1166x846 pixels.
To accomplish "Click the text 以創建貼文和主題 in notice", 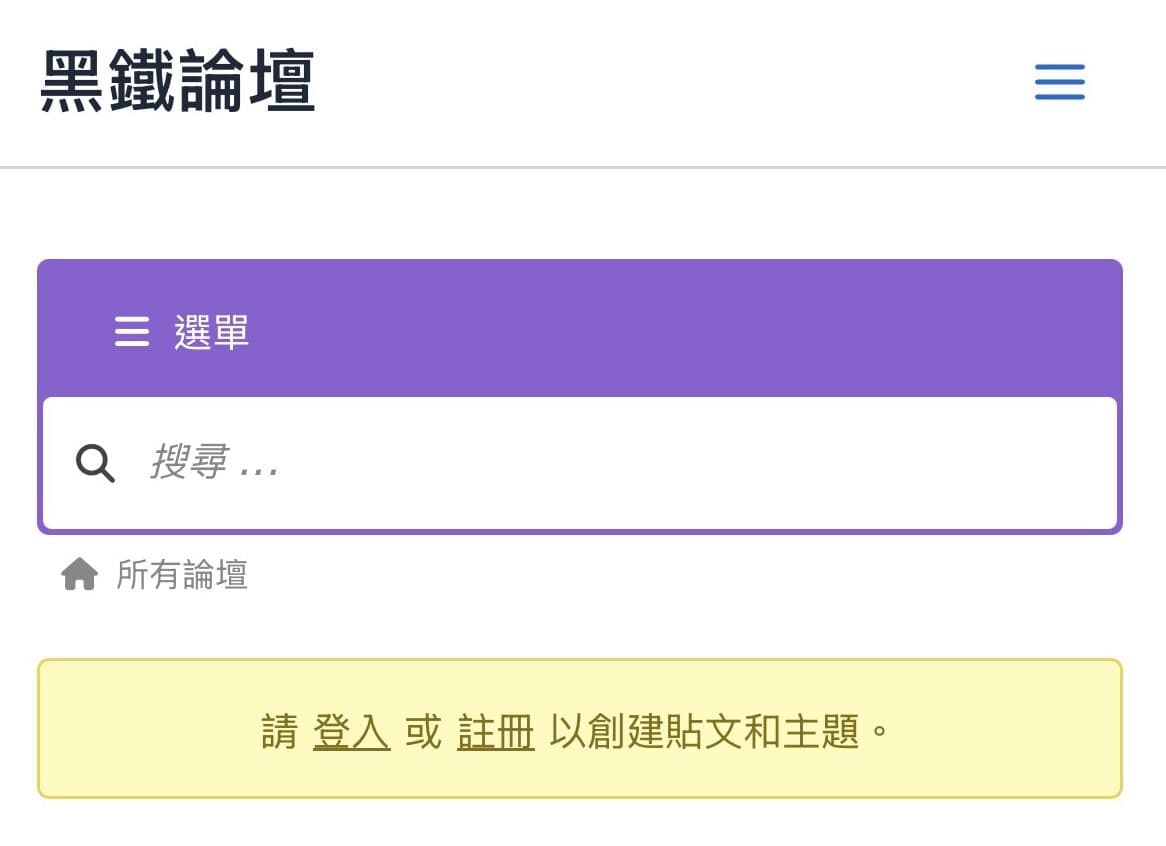I will click(704, 732).
